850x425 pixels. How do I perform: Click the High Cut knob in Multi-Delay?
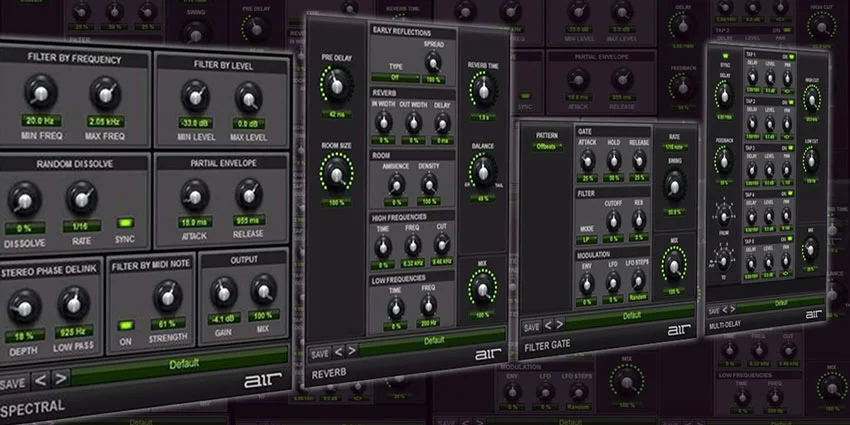coord(811,99)
